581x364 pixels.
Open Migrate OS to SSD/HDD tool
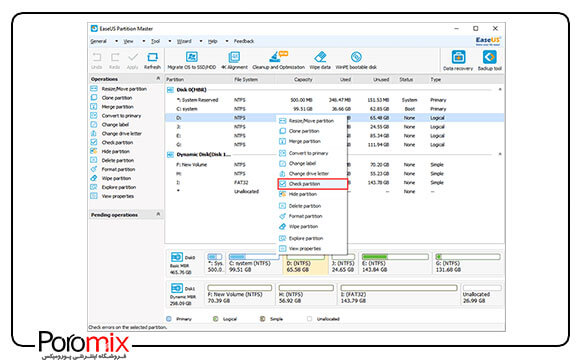[x=192, y=61]
